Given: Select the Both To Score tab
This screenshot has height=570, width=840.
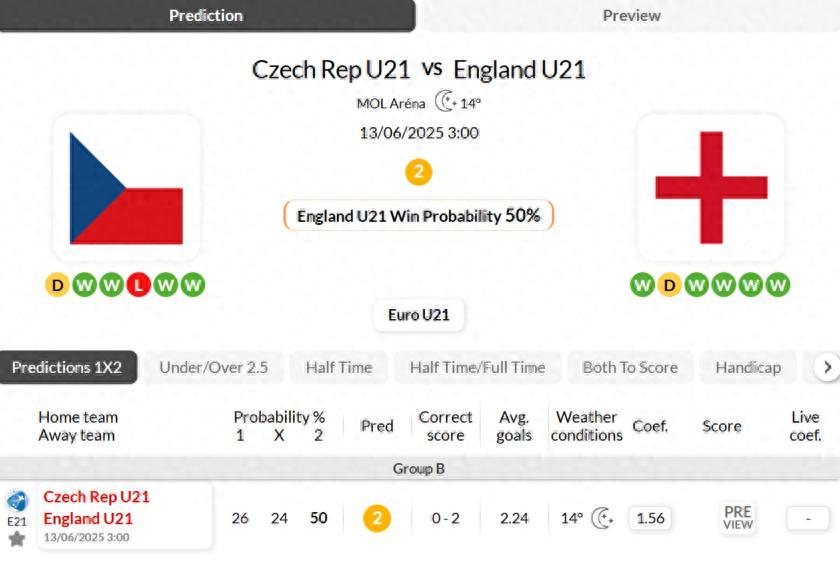Looking at the screenshot, I should click(x=630, y=367).
